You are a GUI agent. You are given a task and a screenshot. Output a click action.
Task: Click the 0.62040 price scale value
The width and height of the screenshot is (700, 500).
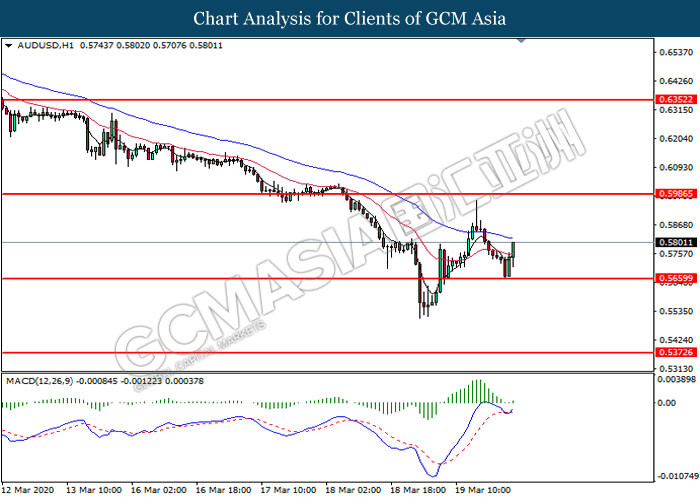(676, 139)
